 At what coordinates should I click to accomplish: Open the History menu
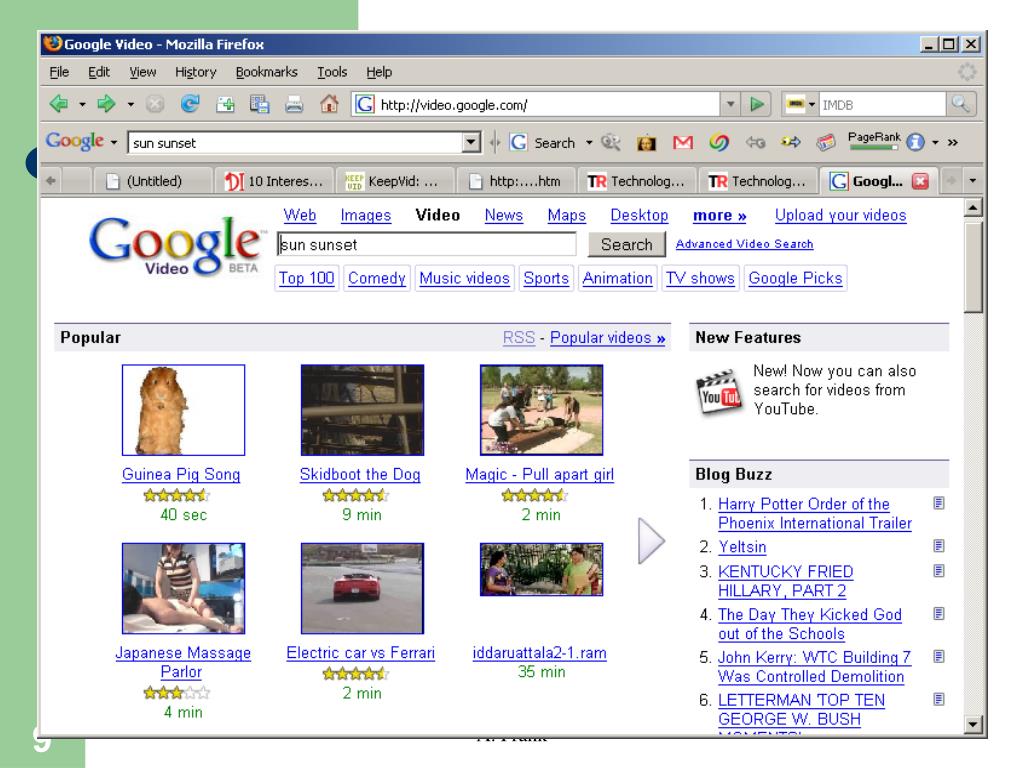[x=195, y=72]
